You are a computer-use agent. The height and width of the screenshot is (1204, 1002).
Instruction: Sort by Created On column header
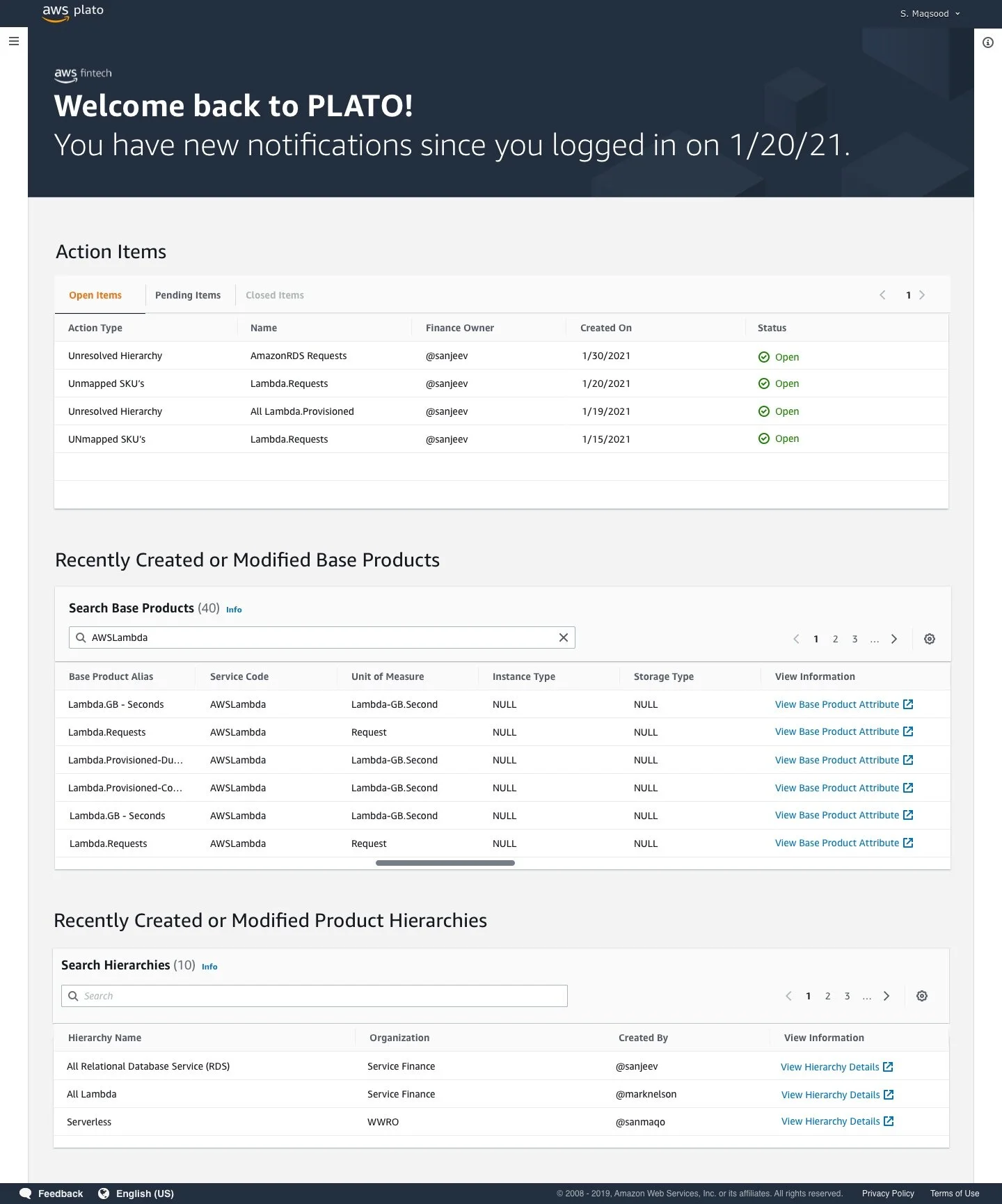point(606,328)
